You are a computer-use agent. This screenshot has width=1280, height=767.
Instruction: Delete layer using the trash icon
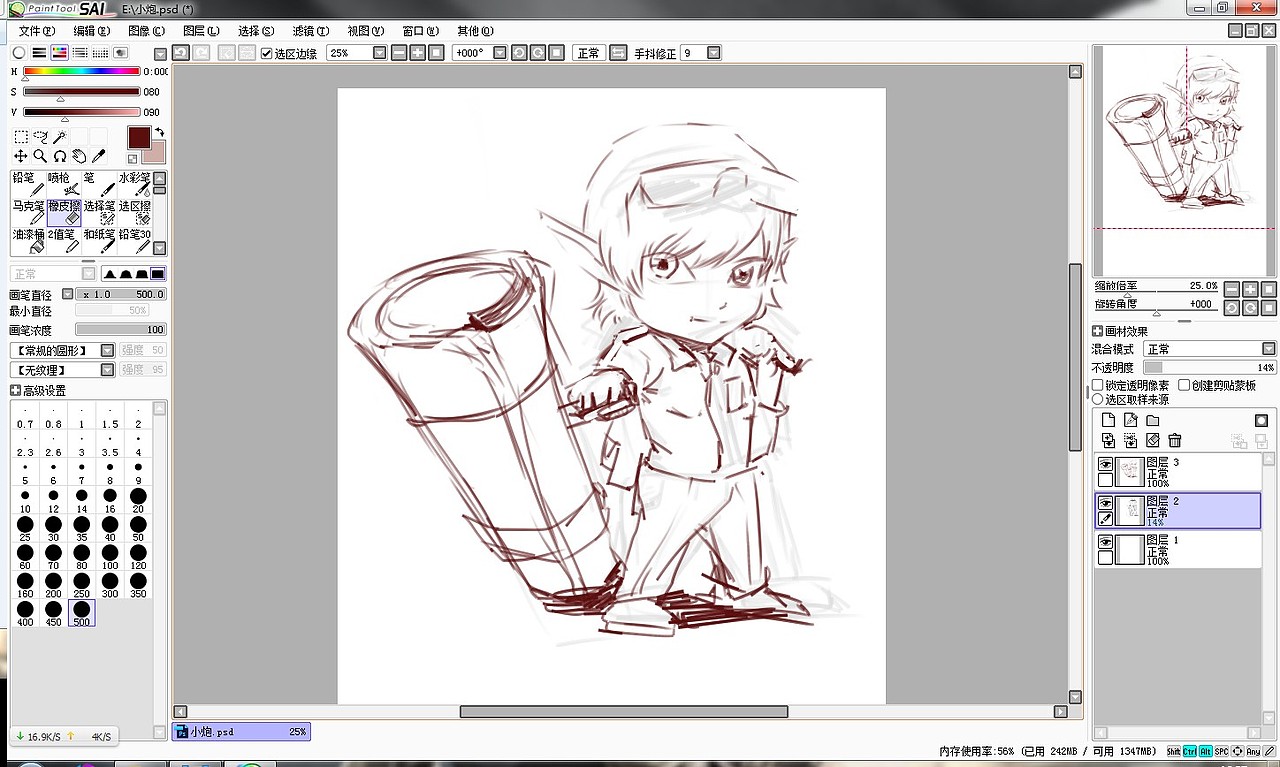click(x=1175, y=440)
